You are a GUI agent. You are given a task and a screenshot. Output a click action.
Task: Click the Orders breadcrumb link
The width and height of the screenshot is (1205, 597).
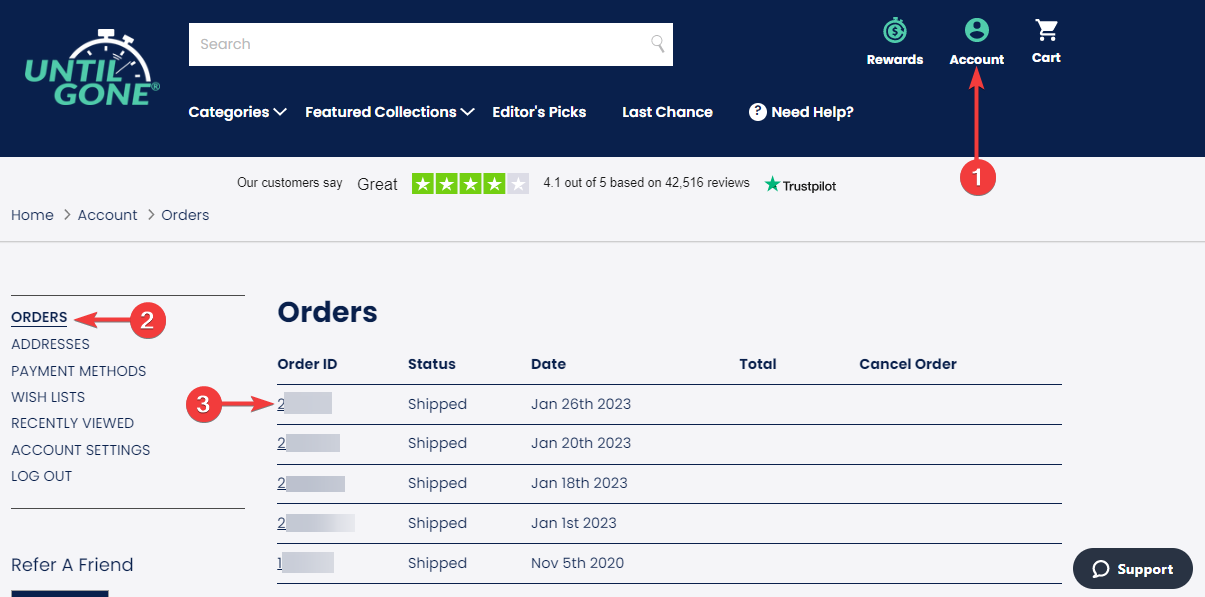coord(185,215)
